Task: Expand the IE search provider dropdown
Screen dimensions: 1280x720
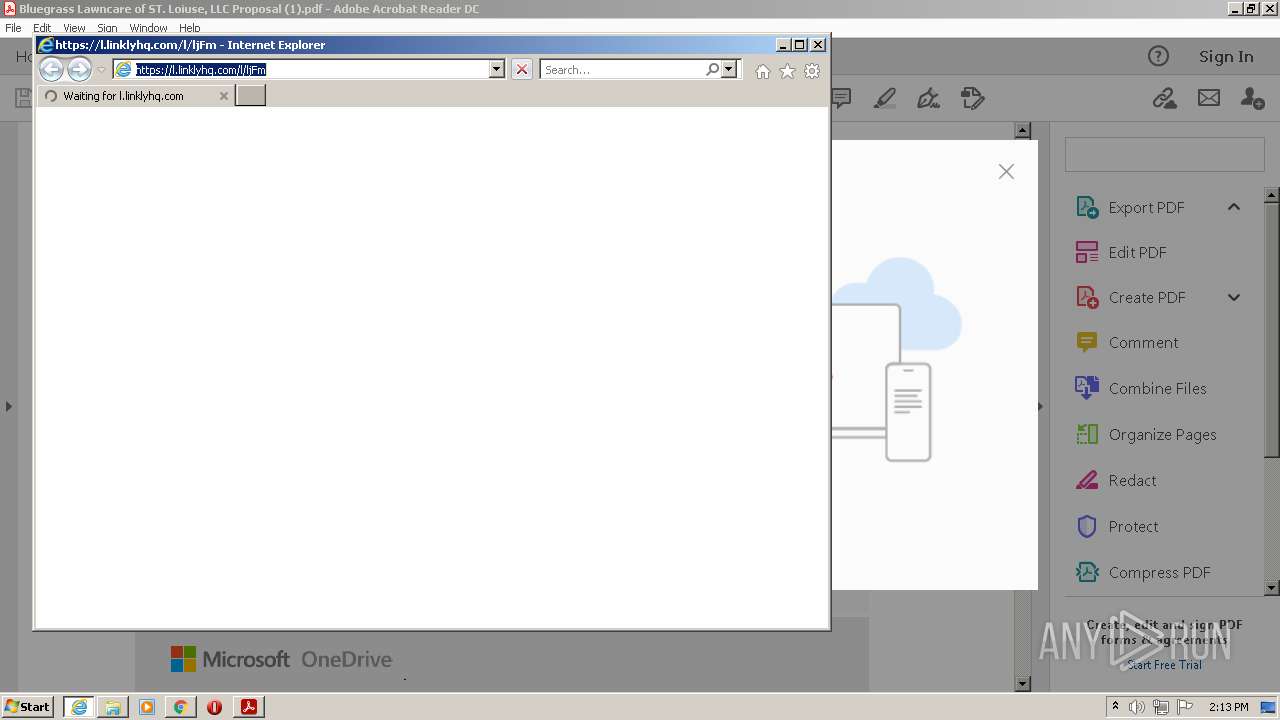Action: [x=729, y=70]
